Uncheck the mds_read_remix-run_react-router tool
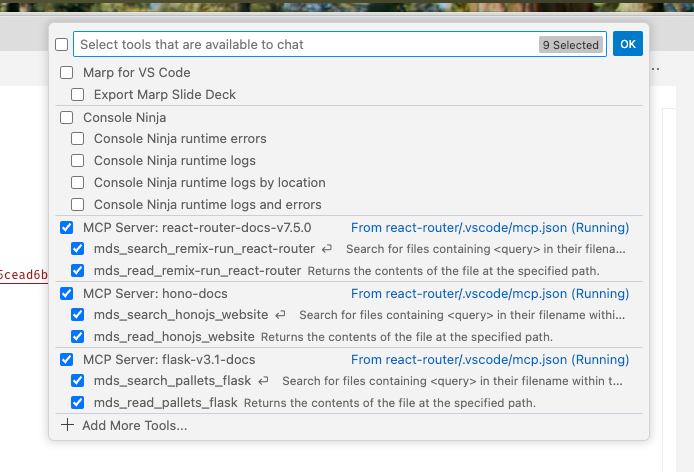The image size is (694, 472). point(78,271)
